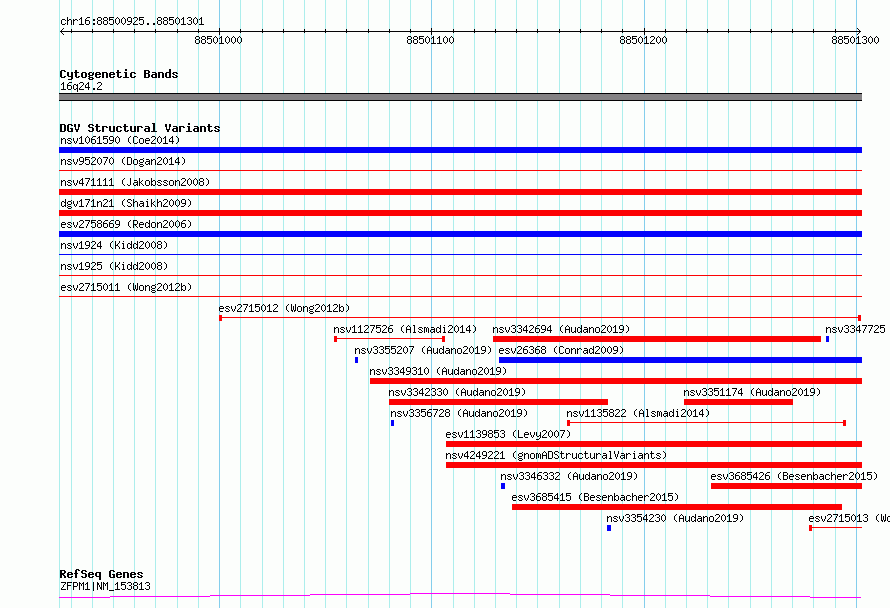Screen dimensions: 890x608
Task: Click the dgv171n21 (Shaikh2009) label
Action: (126, 203)
